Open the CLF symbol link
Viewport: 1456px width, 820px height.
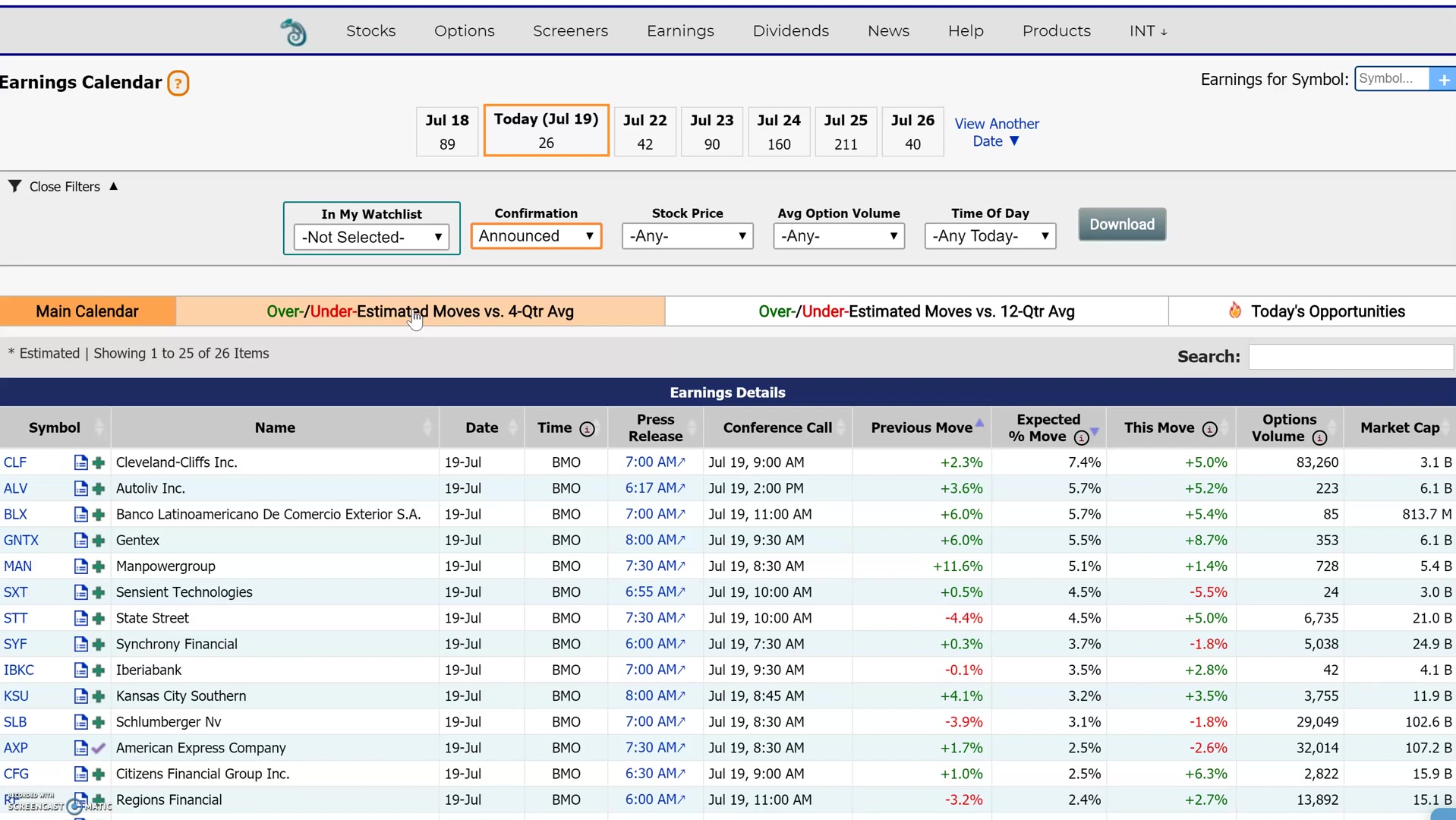coord(15,462)
